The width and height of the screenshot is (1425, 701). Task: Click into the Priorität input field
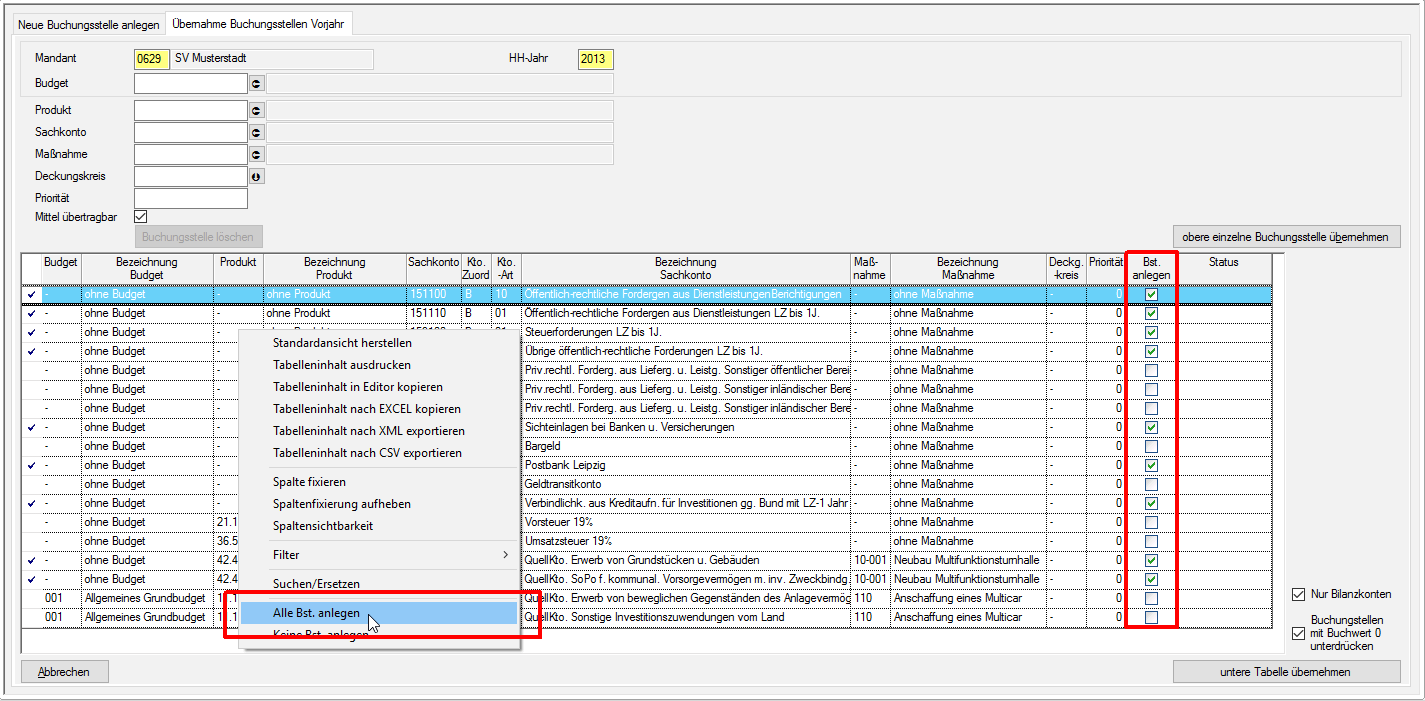pyautogui.click(x=190, y=199)
